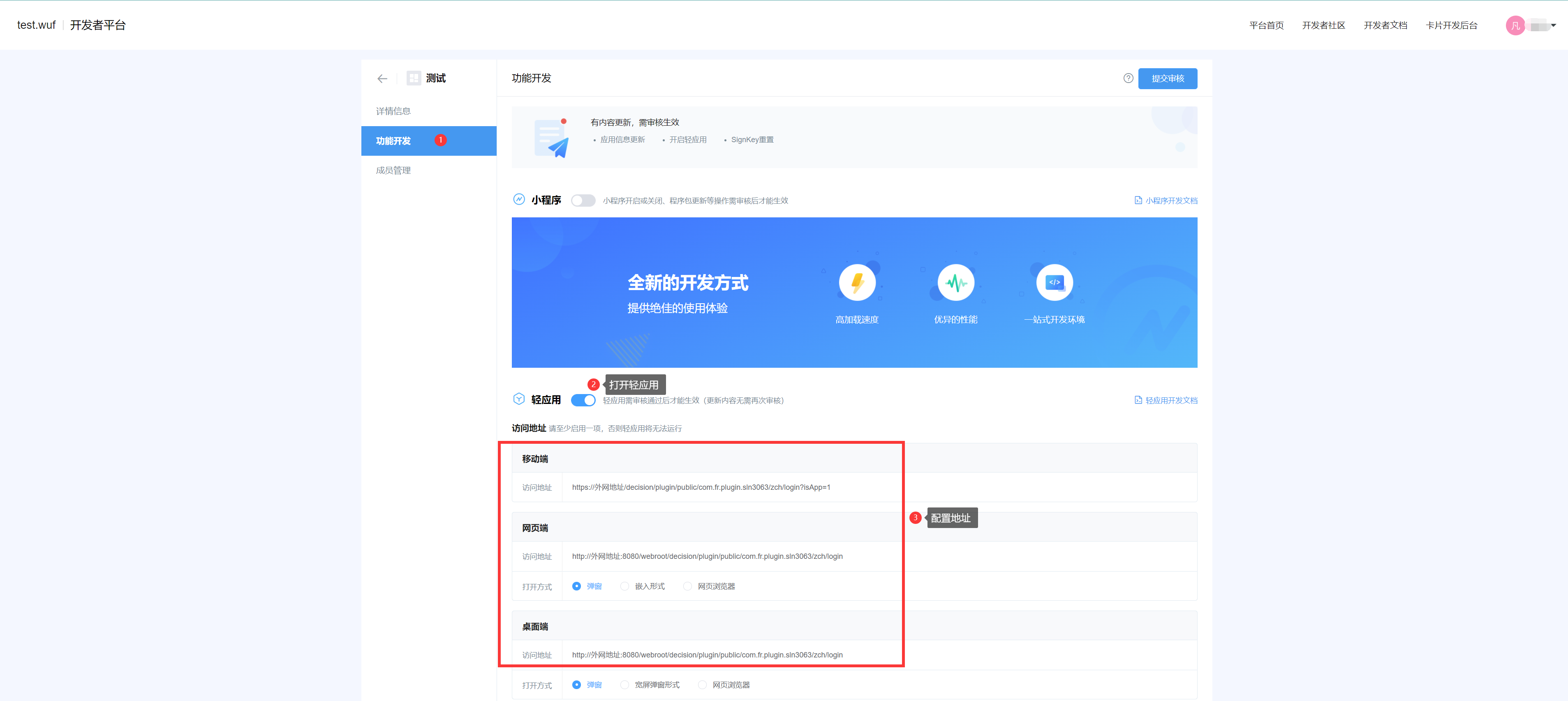The width and height of the screenshot is (1568, 701).
Task: Enable the 小程序 toggle switch
Action: click(583, 200)
